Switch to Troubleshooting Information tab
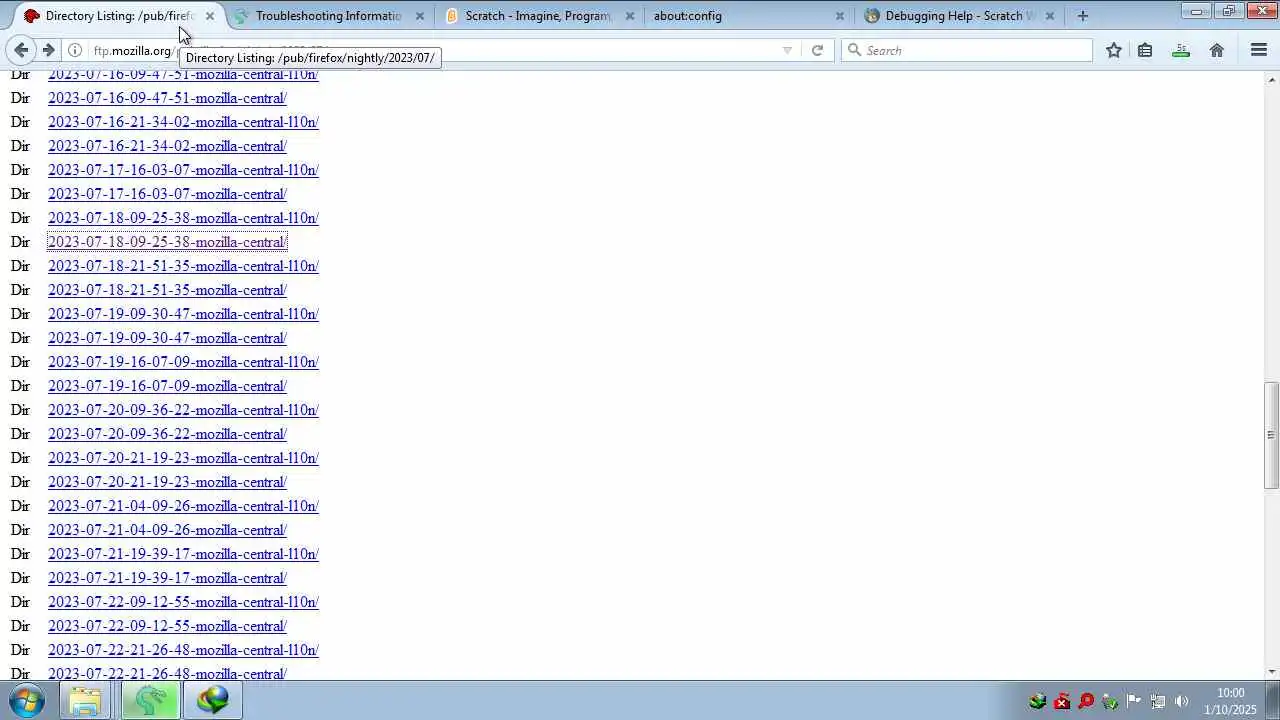The height and width of the screenshot is (720, 1280). (x=328, y=16)
